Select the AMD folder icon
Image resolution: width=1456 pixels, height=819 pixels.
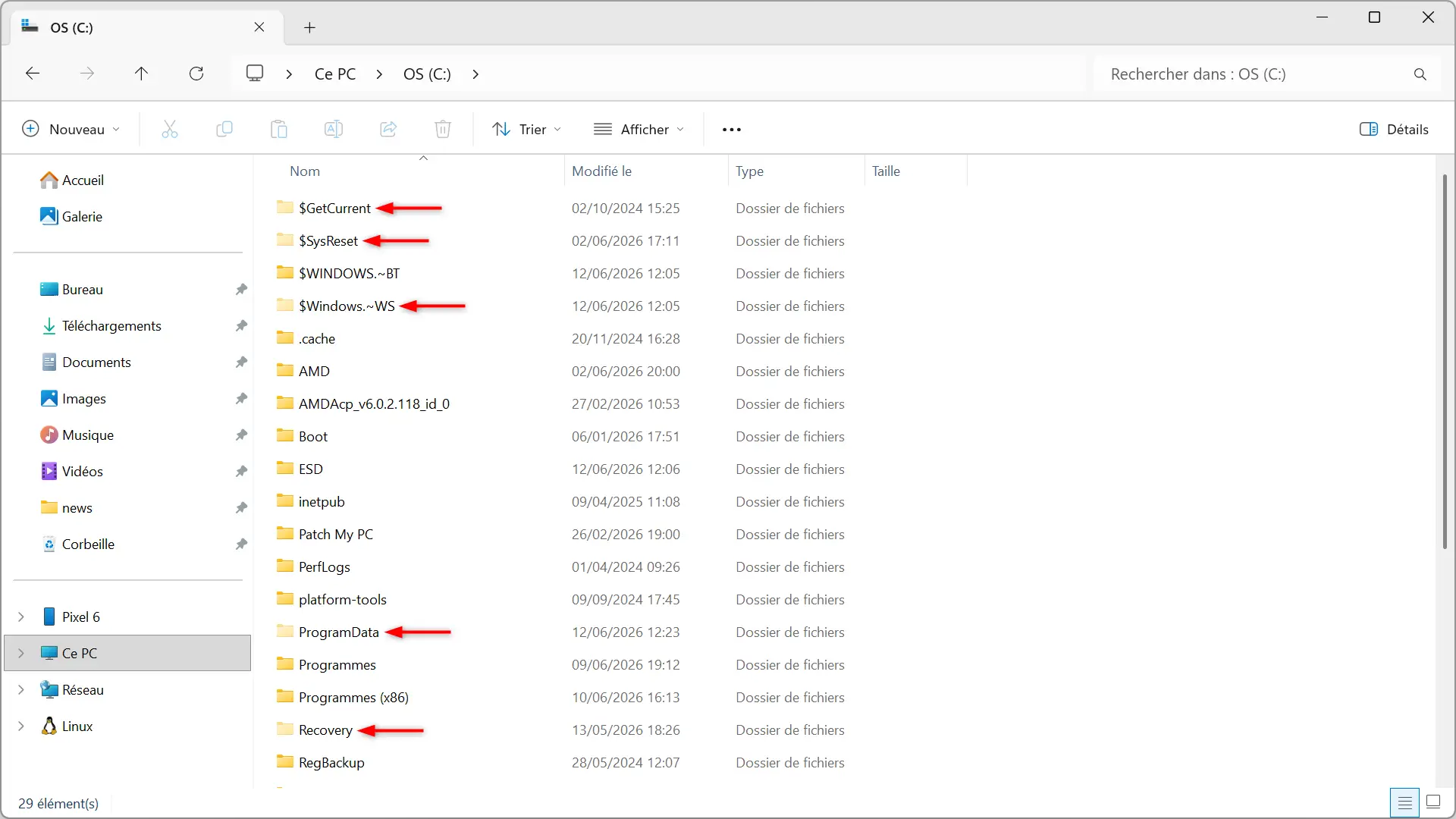click(285, 370)
